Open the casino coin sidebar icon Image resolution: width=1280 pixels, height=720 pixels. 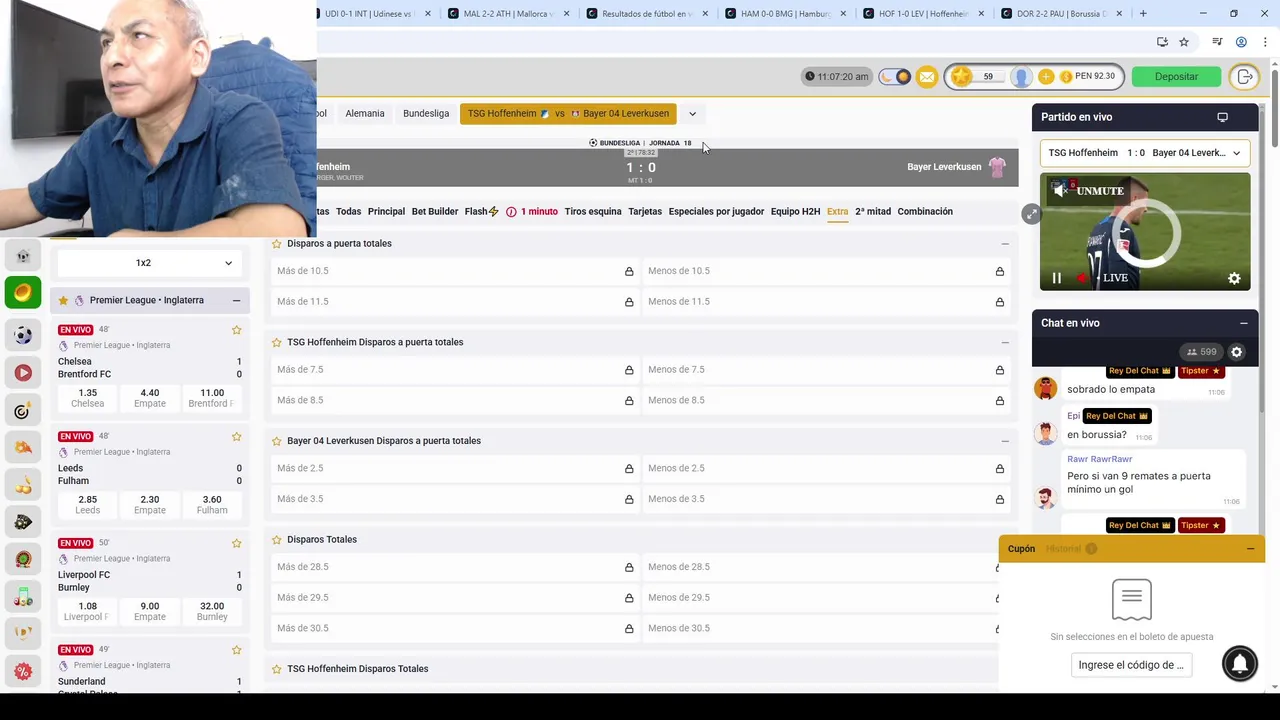pyautogui.click(x=23, y=293)
